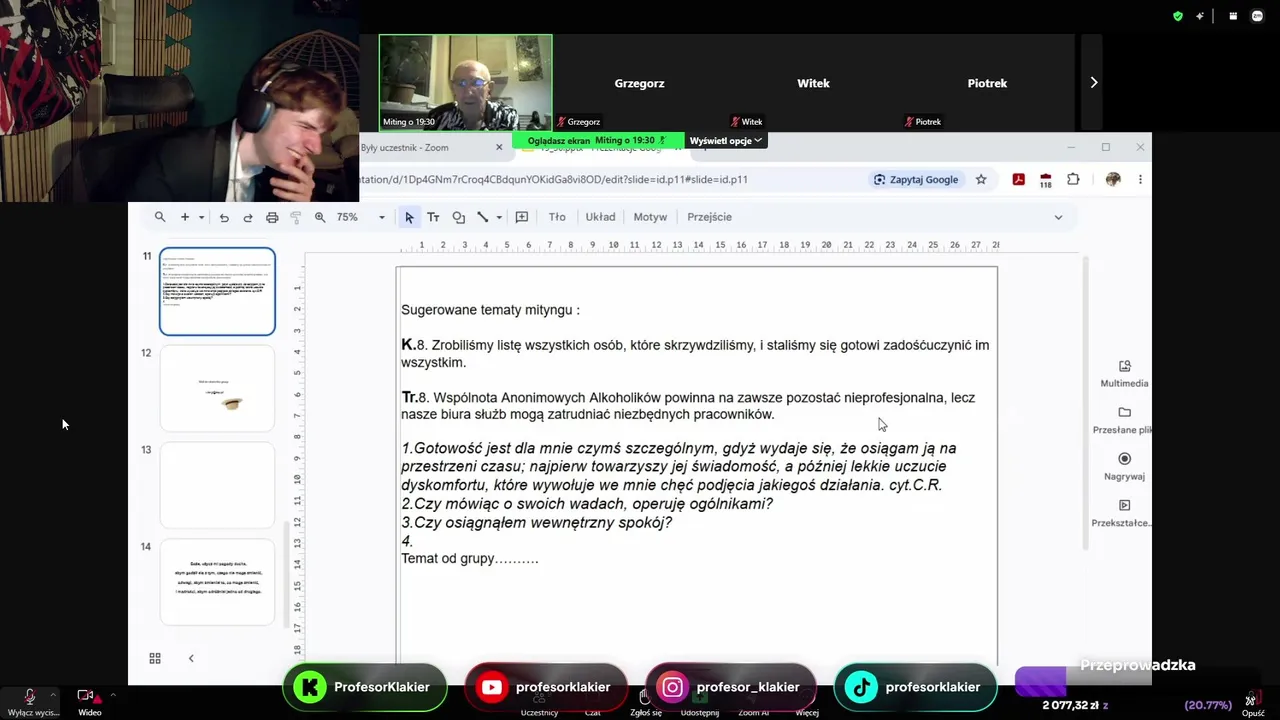Add a new slide with plus icon

coord(185,217)
